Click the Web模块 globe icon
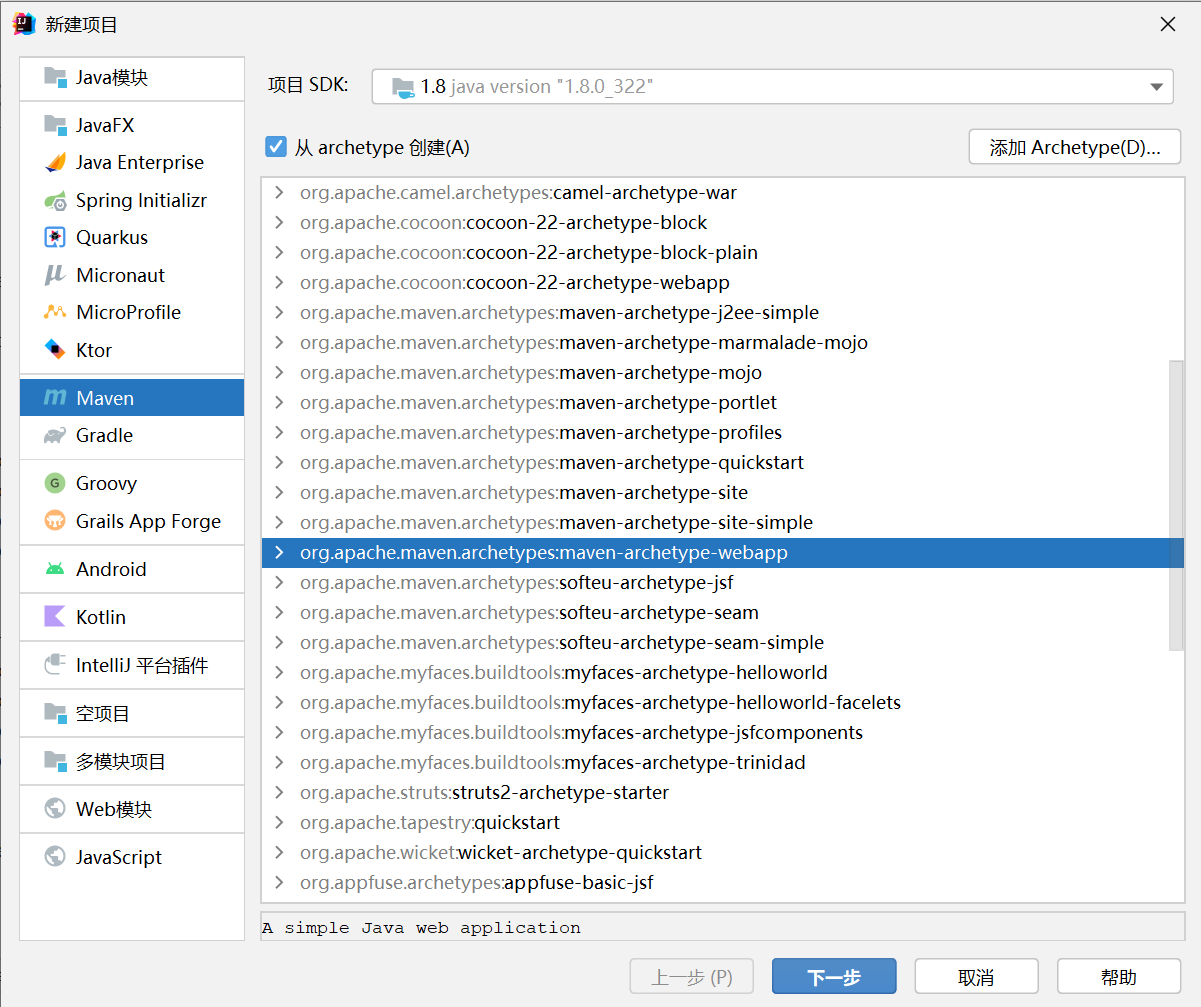 [x=55, y=809]
